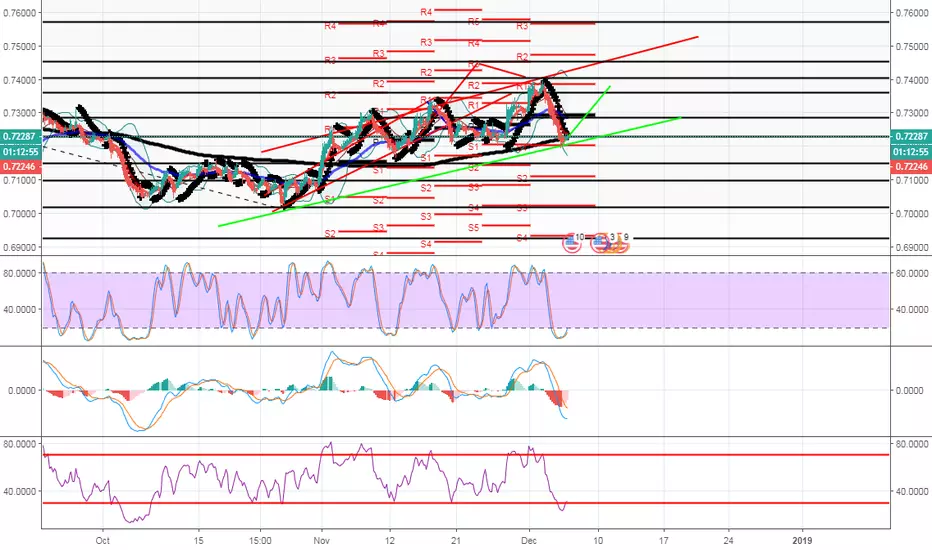The height and width of the screenshot is (550, 932).
Task: Click the 15:00 label on the time axis
Action: 260,540
